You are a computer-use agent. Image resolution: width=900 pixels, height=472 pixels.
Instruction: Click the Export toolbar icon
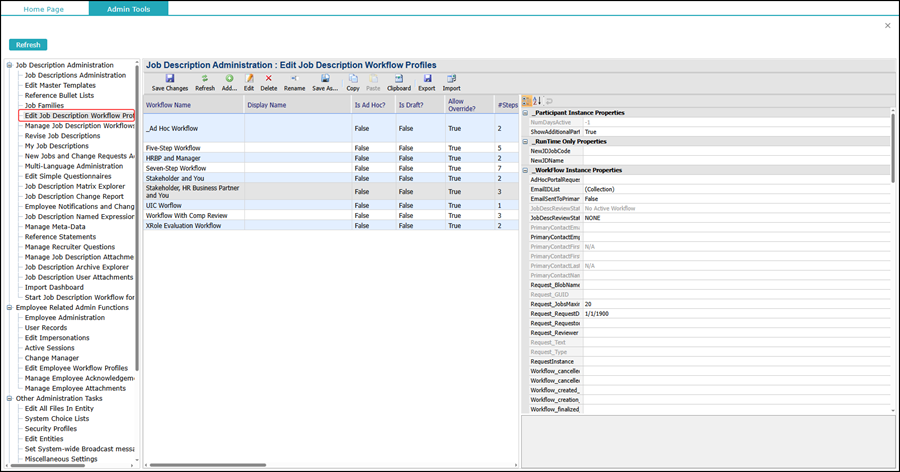(x=427, y=78)
